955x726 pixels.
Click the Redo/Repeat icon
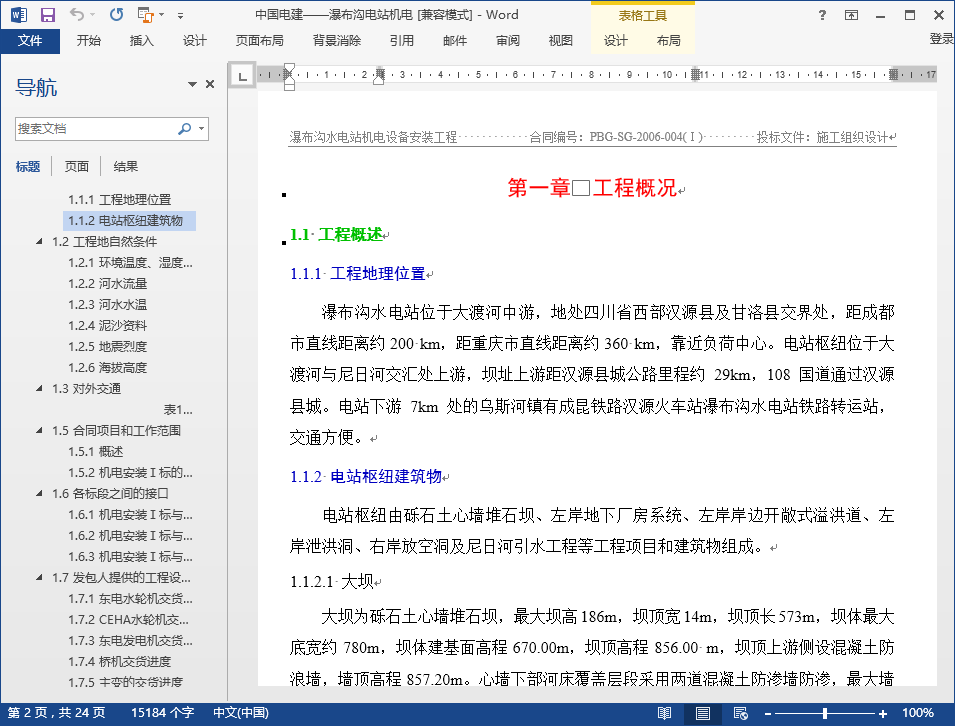(116, 15)
